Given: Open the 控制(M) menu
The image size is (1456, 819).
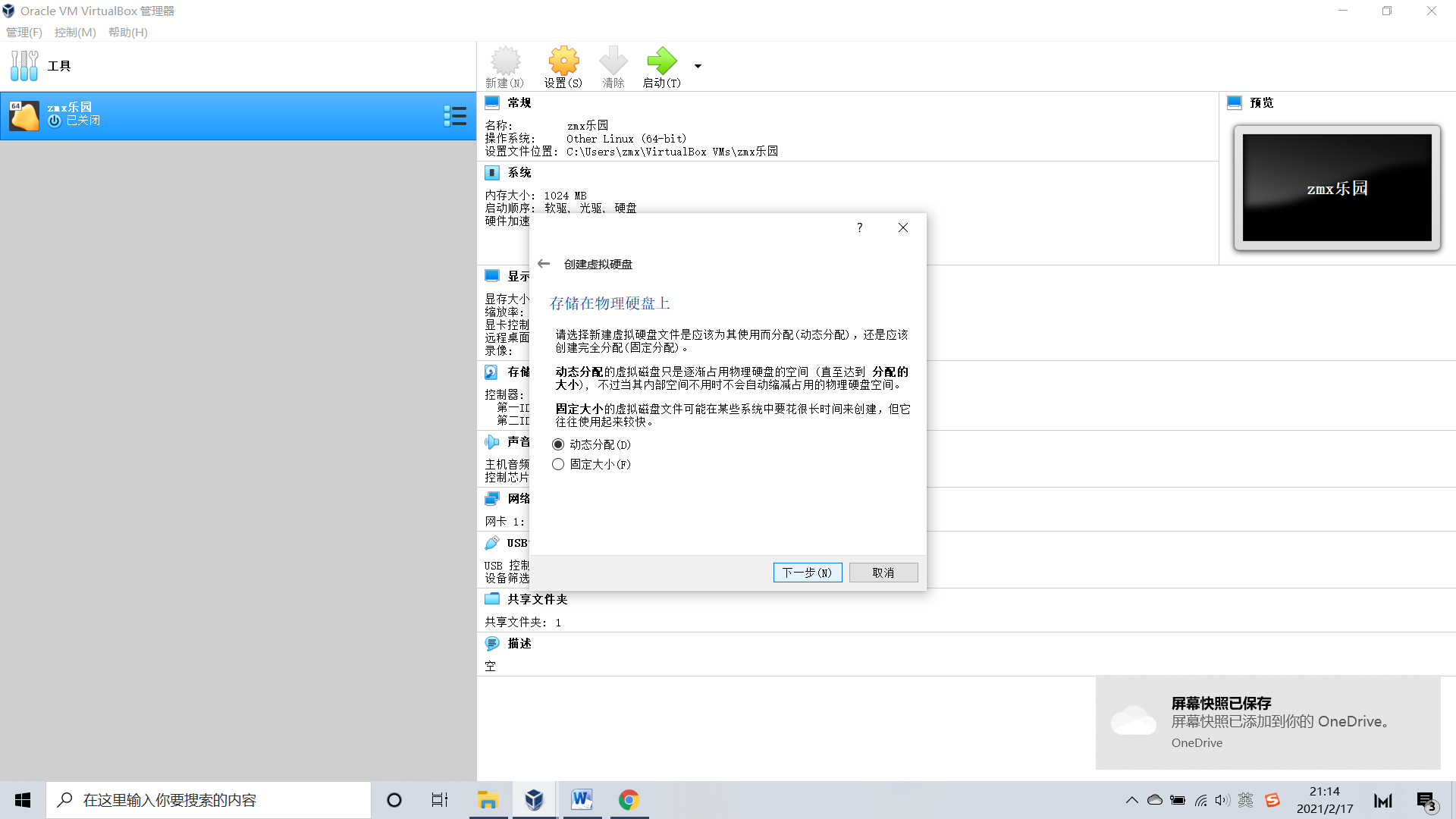Looking at the screenshot, I should [75, 32].
